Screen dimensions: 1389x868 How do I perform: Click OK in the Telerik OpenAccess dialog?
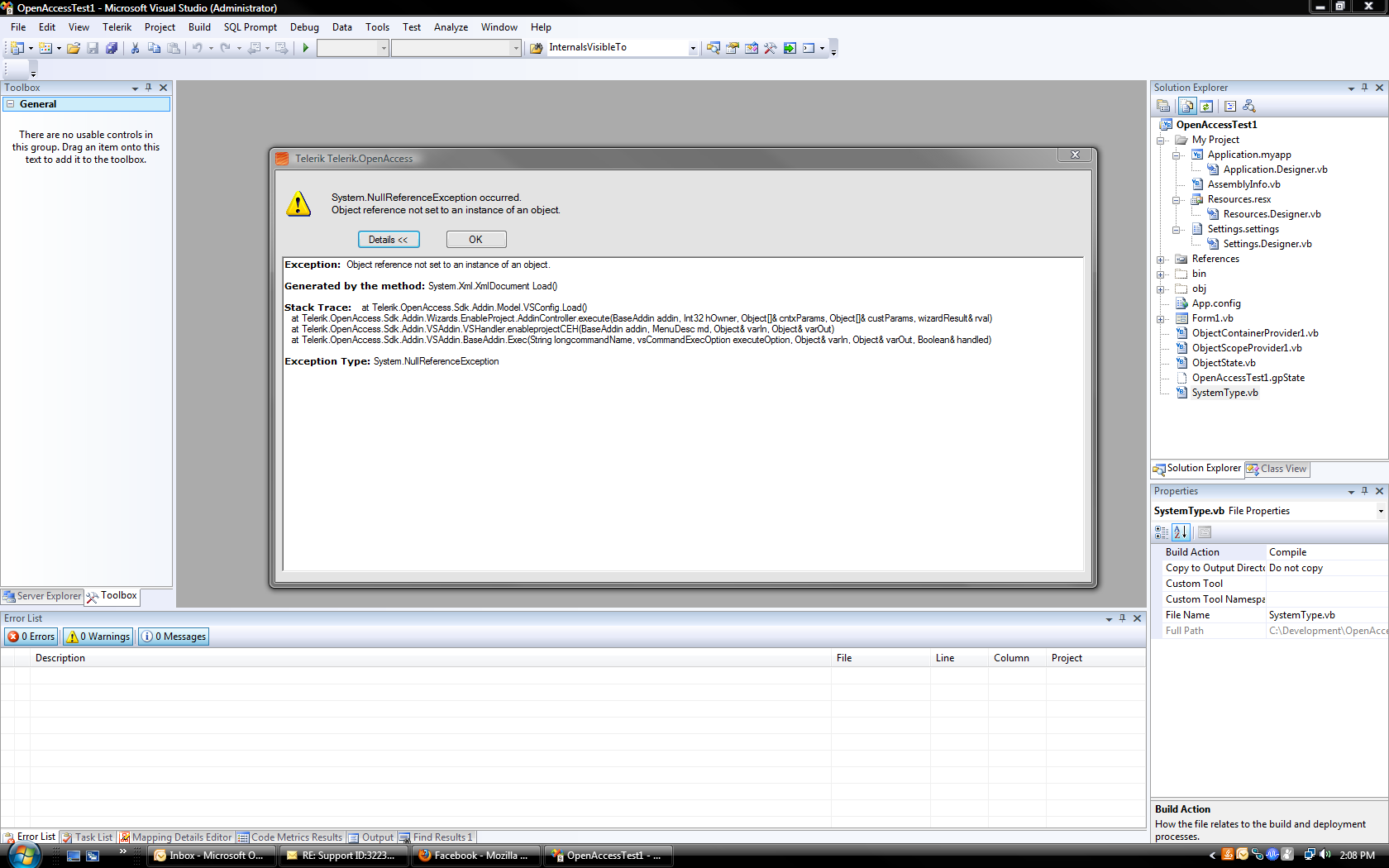[x=476, y=240]
